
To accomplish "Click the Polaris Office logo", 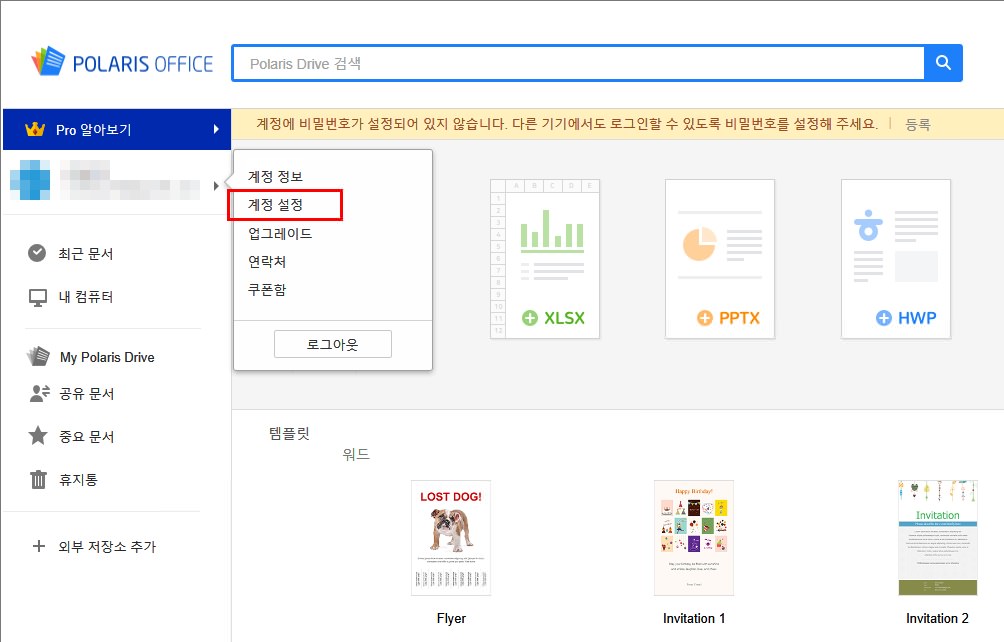I will click(122, 62).
